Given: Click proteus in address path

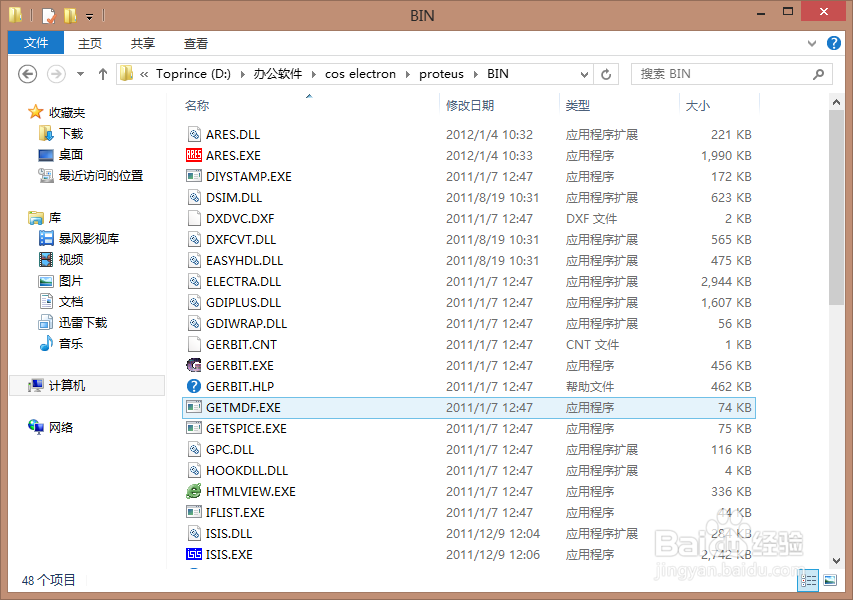Looking at the screenshot, I should coord(441,74).
